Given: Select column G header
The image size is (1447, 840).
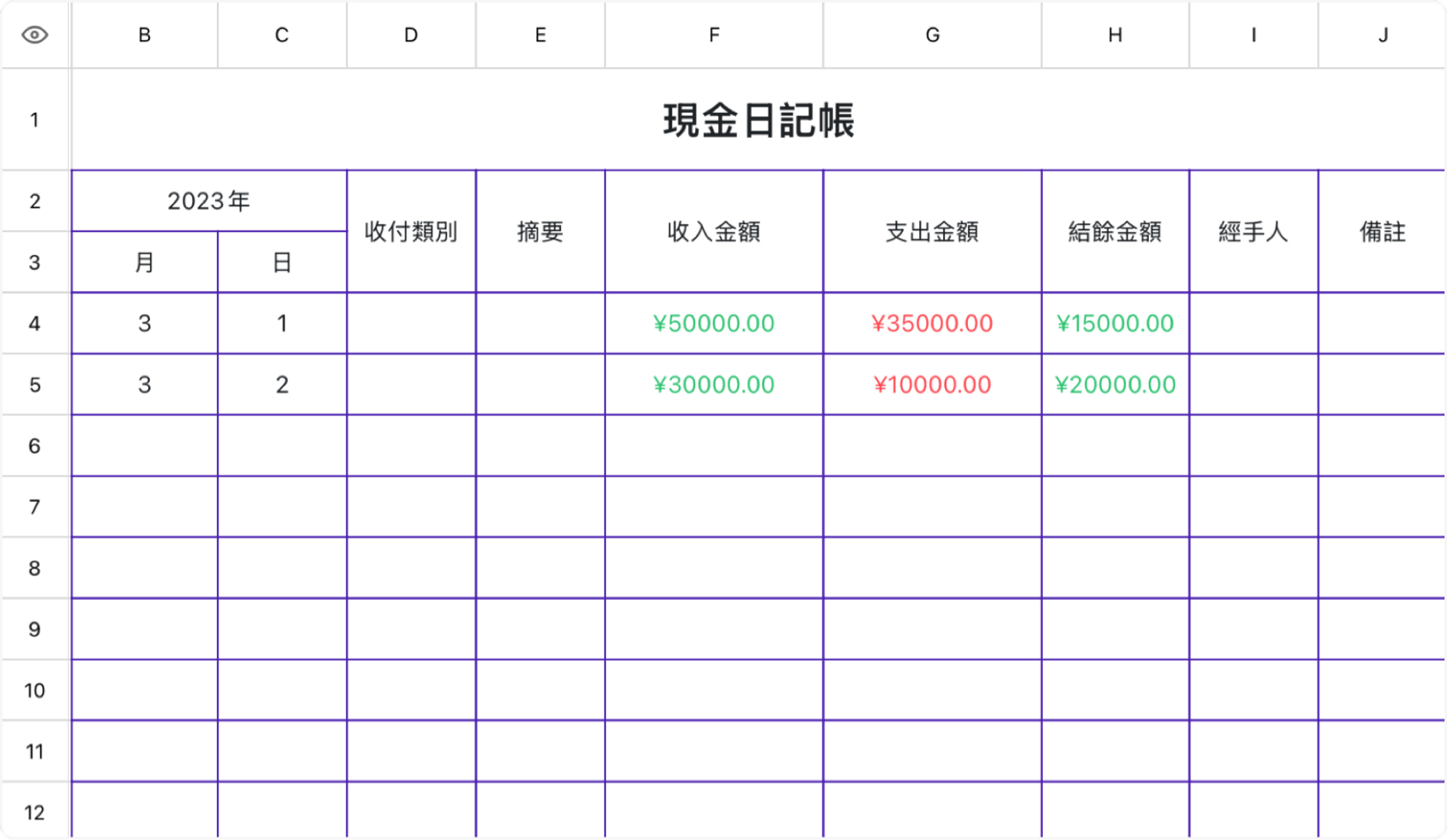Looking at the screenshot, I should coord(933,35).
